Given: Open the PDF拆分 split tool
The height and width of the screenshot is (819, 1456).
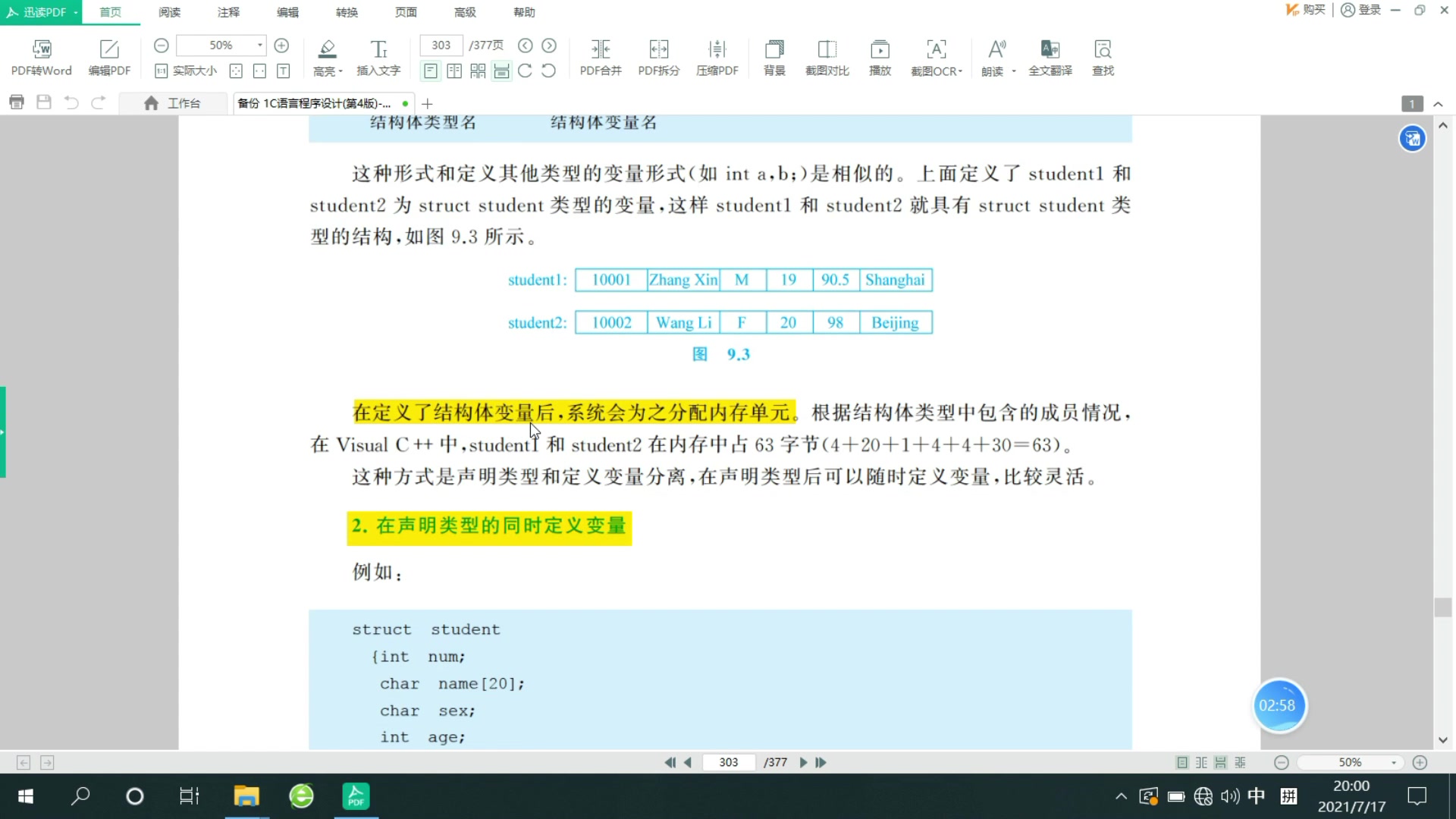Looking at the screenshot, I should click(x=659, y=58).
